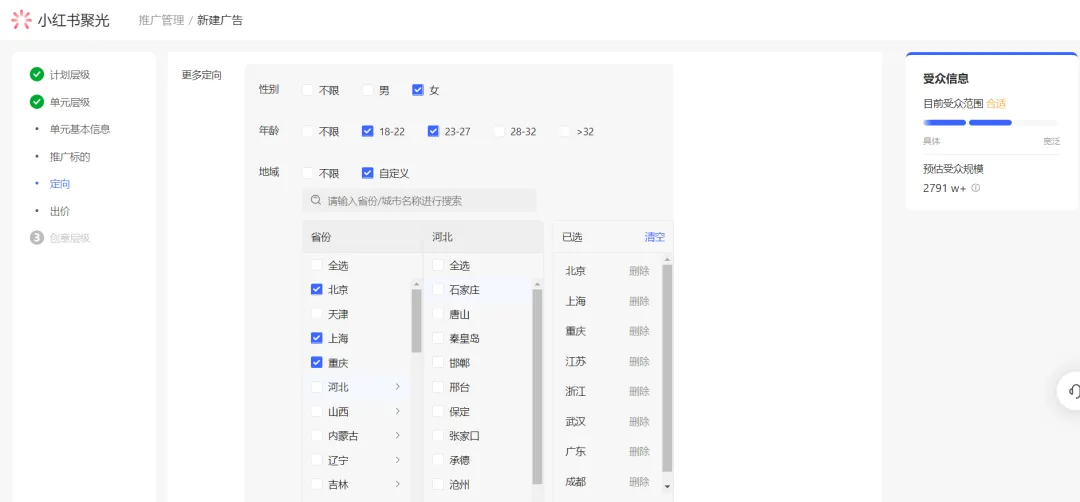This screenshot has height=502, width=1080.
Task: Check 全选 in the 河北 city column
Action: point(438,265)
